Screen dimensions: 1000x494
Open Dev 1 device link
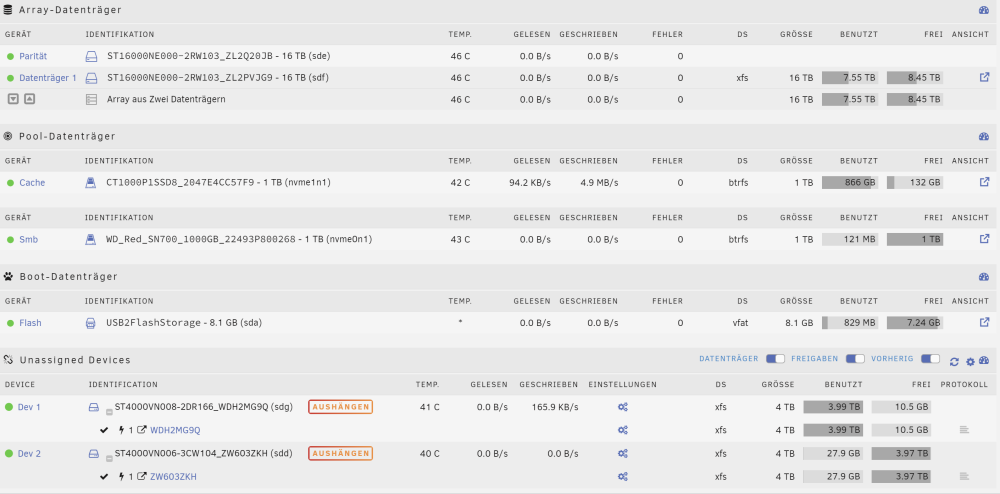pyautogui.click(x=29, y=407)
